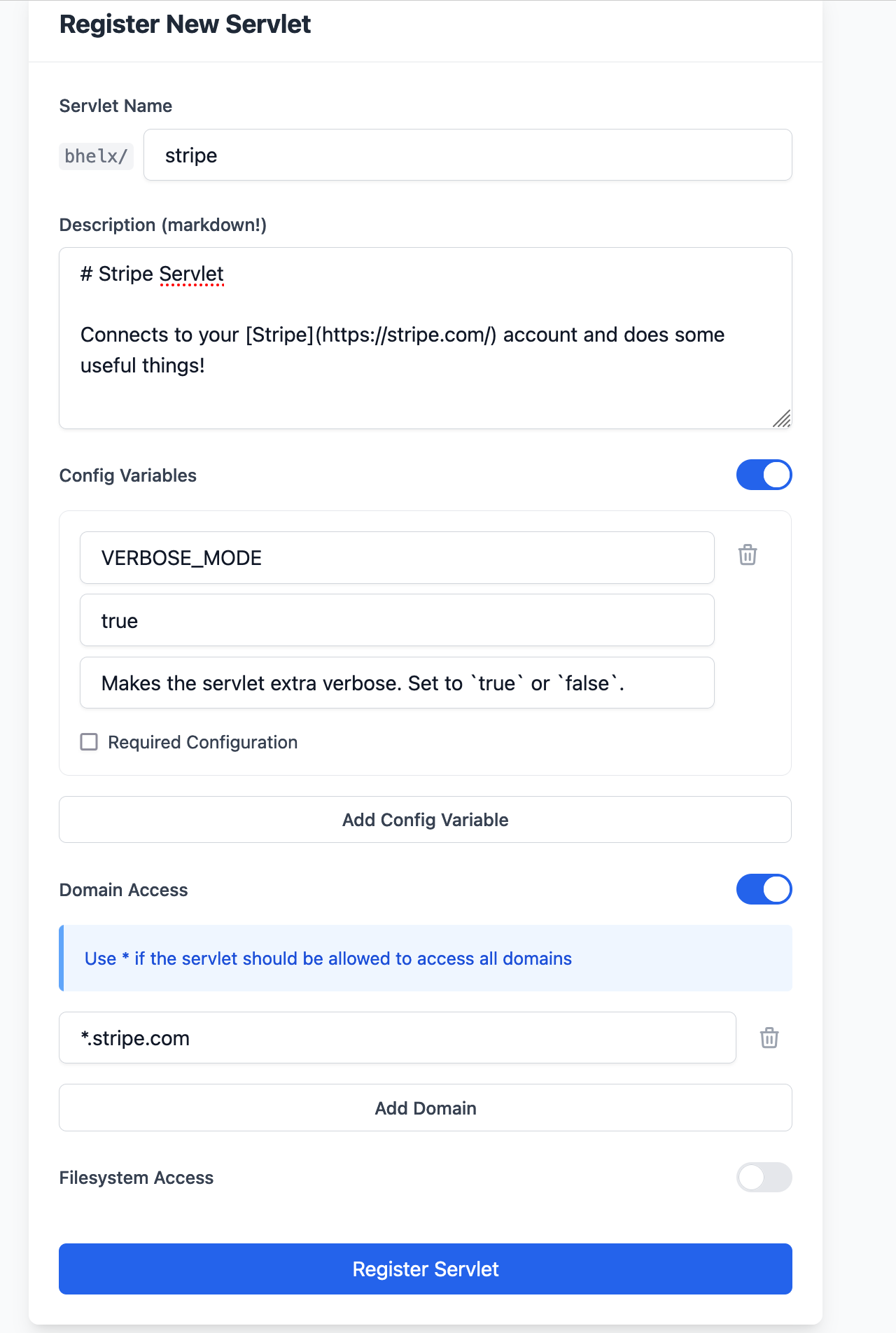
Task: Disable the Config Variables toggle
Action: coord(764,475)
